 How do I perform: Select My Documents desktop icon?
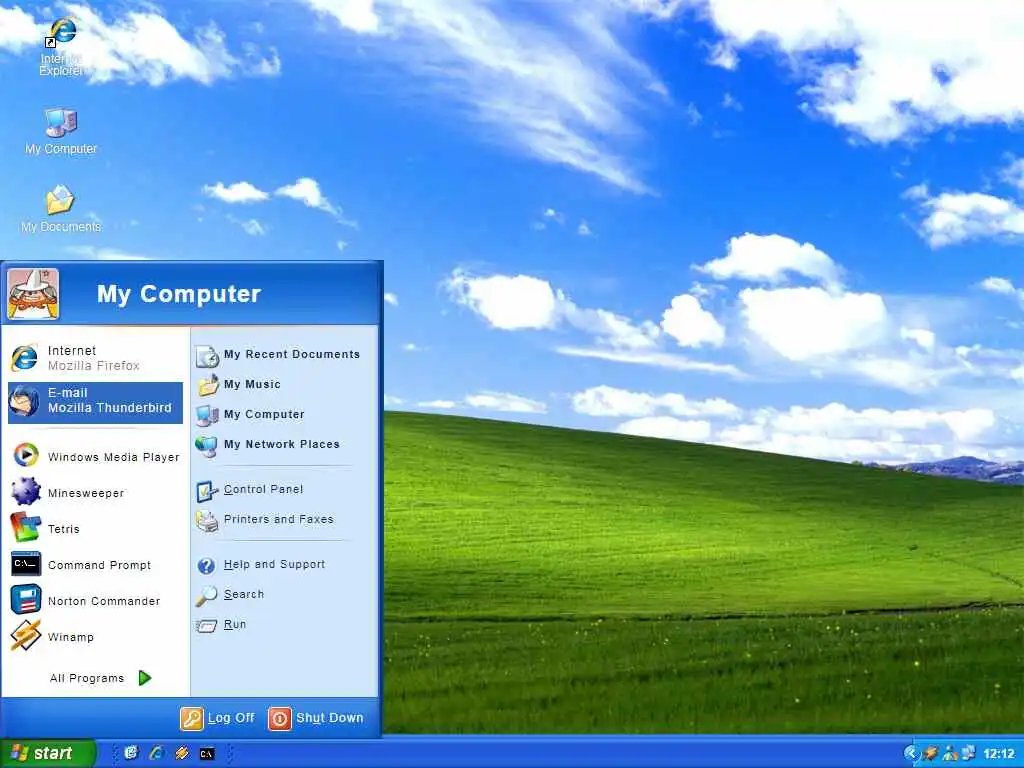(61, 209)
